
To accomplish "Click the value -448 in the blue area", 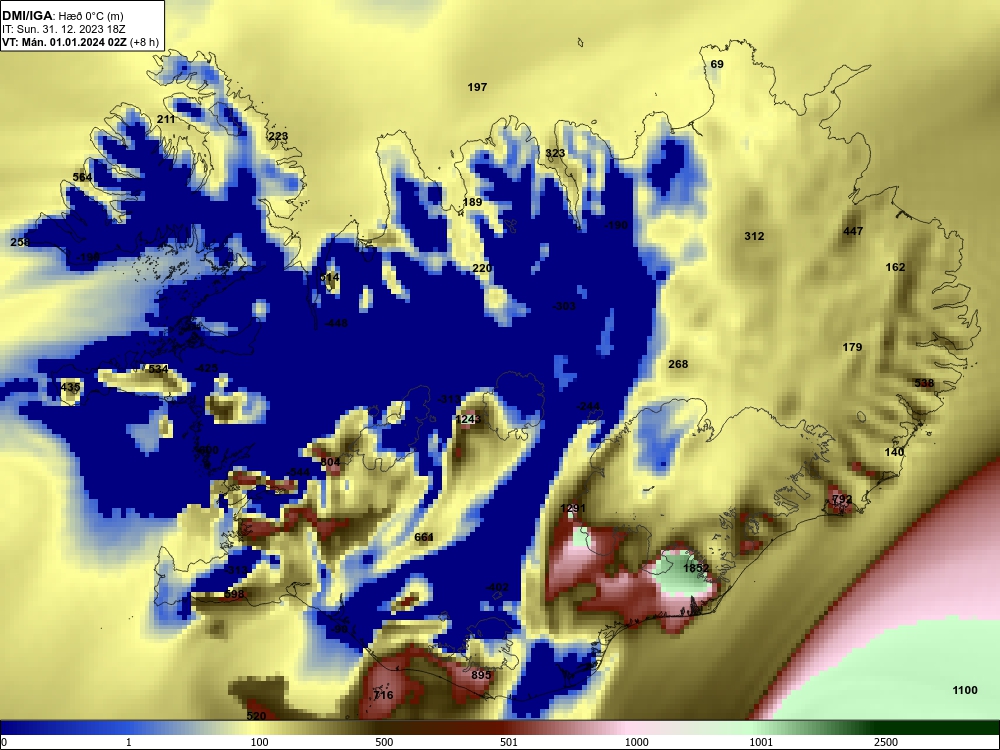I will (335, 323).
